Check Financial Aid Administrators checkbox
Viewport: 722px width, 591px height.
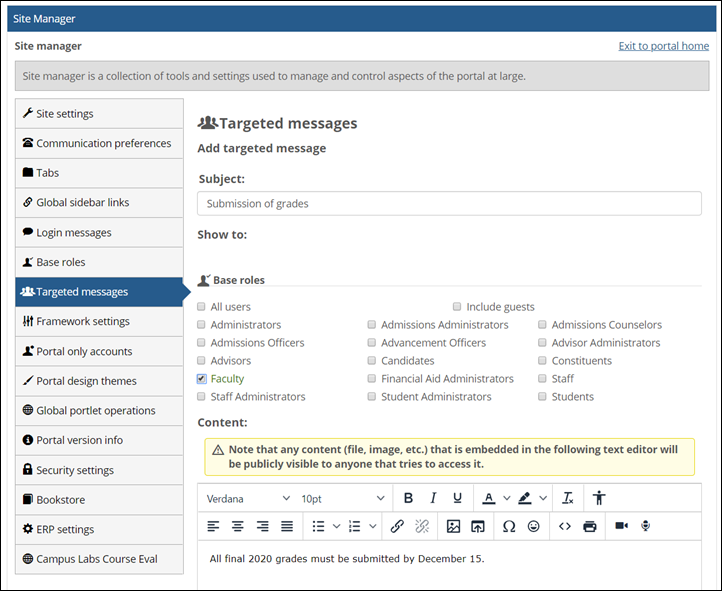[372, 378]
